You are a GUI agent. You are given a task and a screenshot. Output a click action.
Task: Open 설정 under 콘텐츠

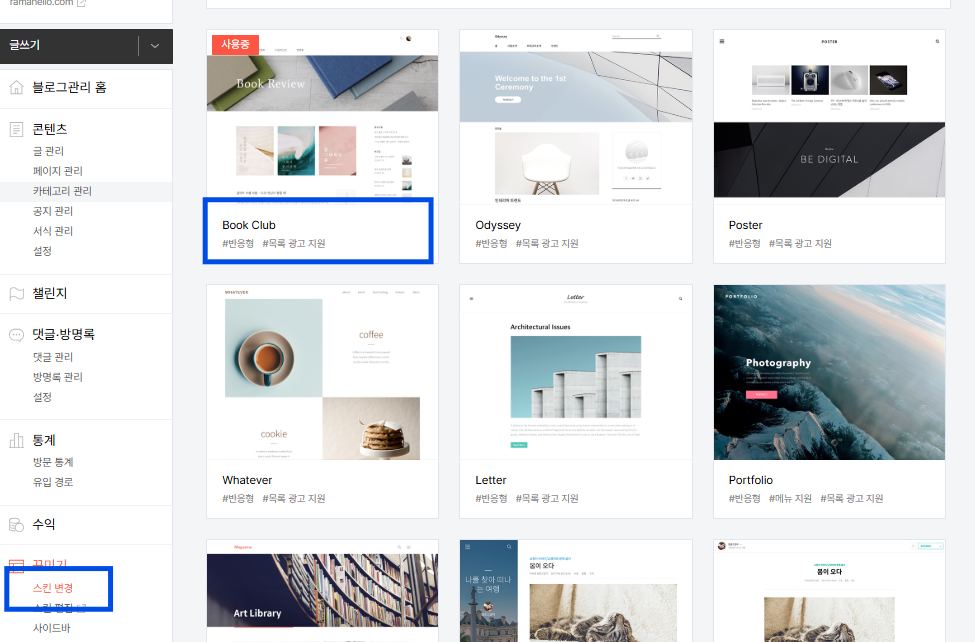point(42,251)
